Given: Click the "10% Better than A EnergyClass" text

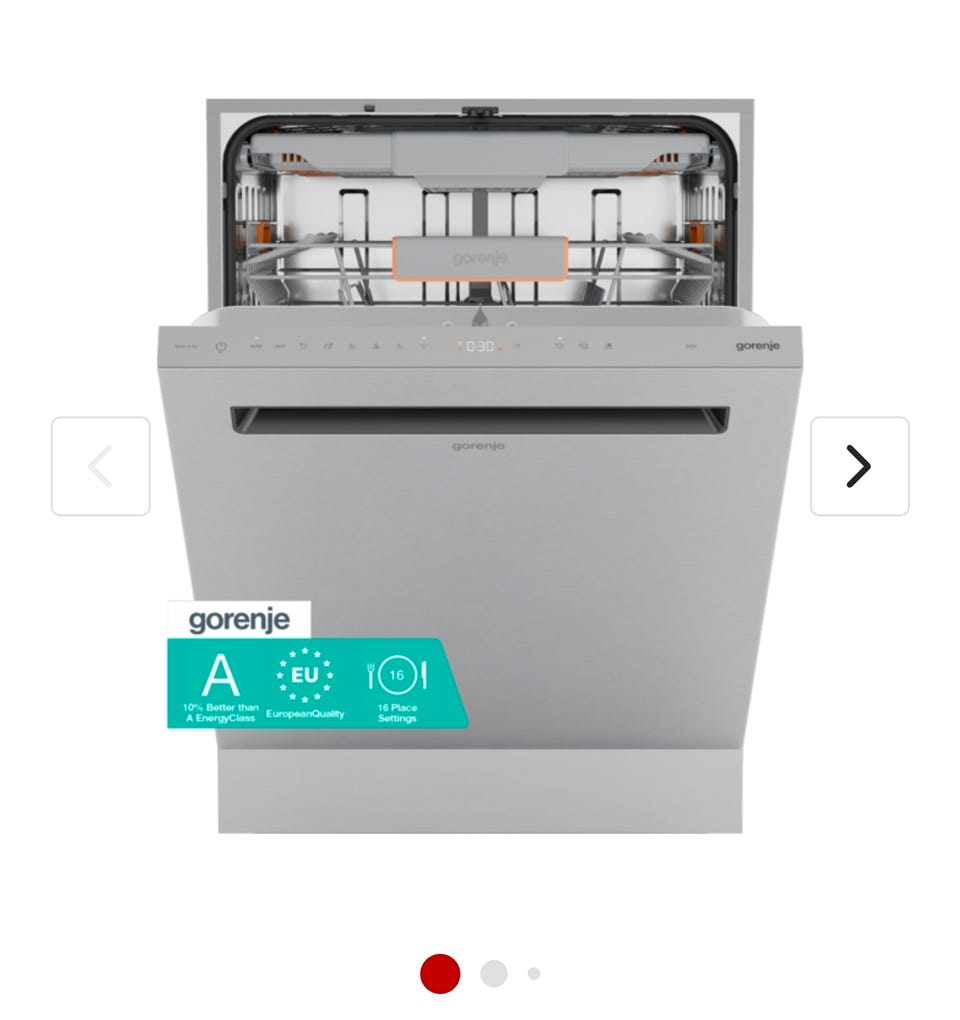Looking at the screenshot, I should click(220, 713).
